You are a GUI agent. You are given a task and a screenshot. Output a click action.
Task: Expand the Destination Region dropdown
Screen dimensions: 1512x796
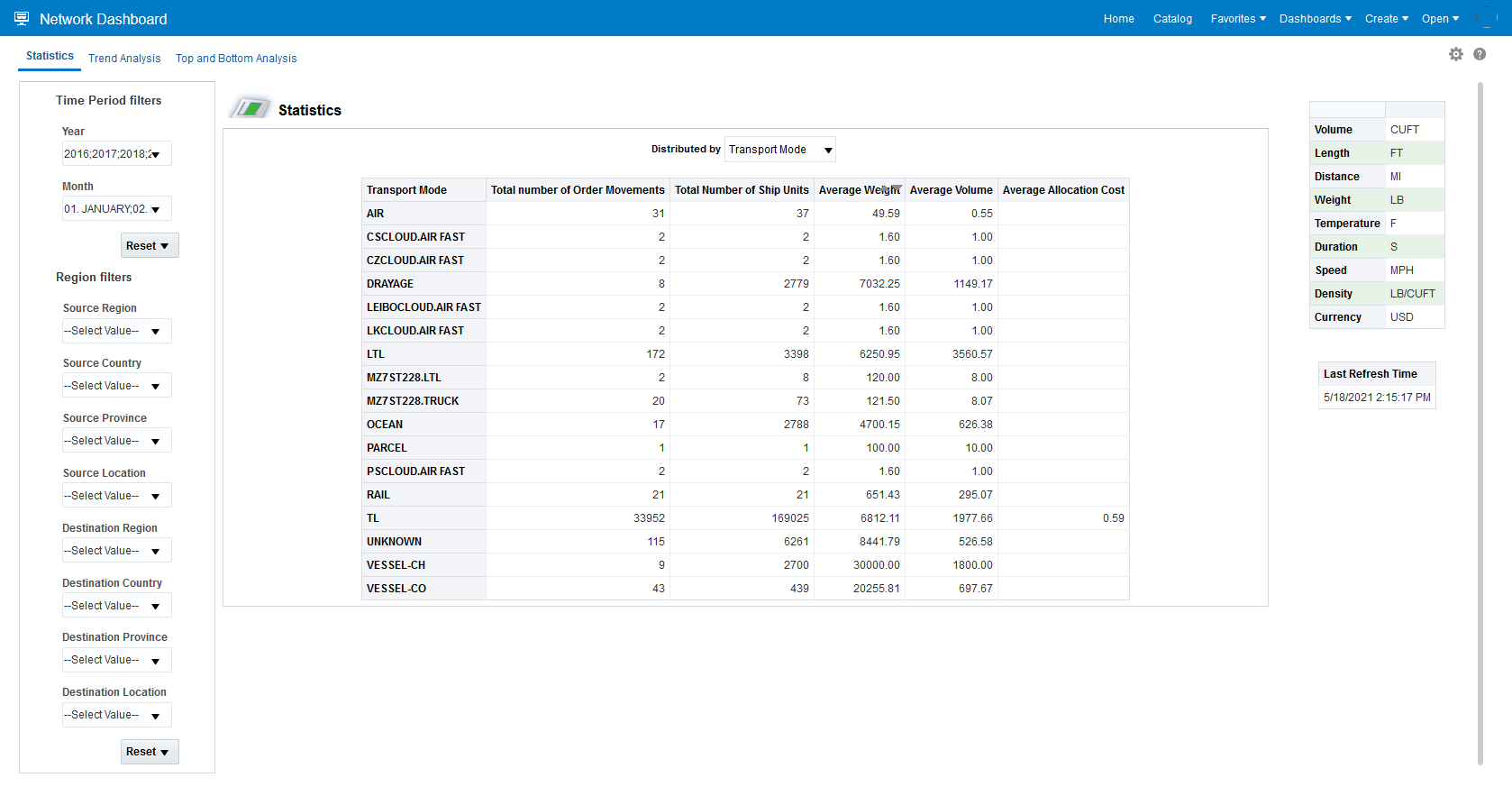pos(116,551)
